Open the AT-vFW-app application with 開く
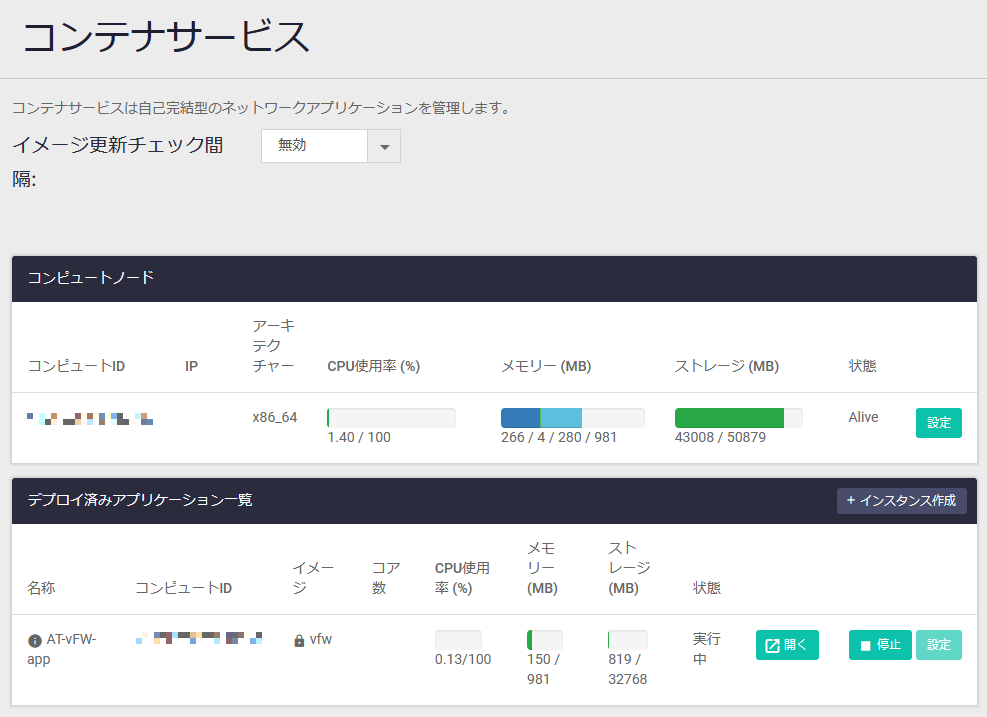 pos(787,645)
